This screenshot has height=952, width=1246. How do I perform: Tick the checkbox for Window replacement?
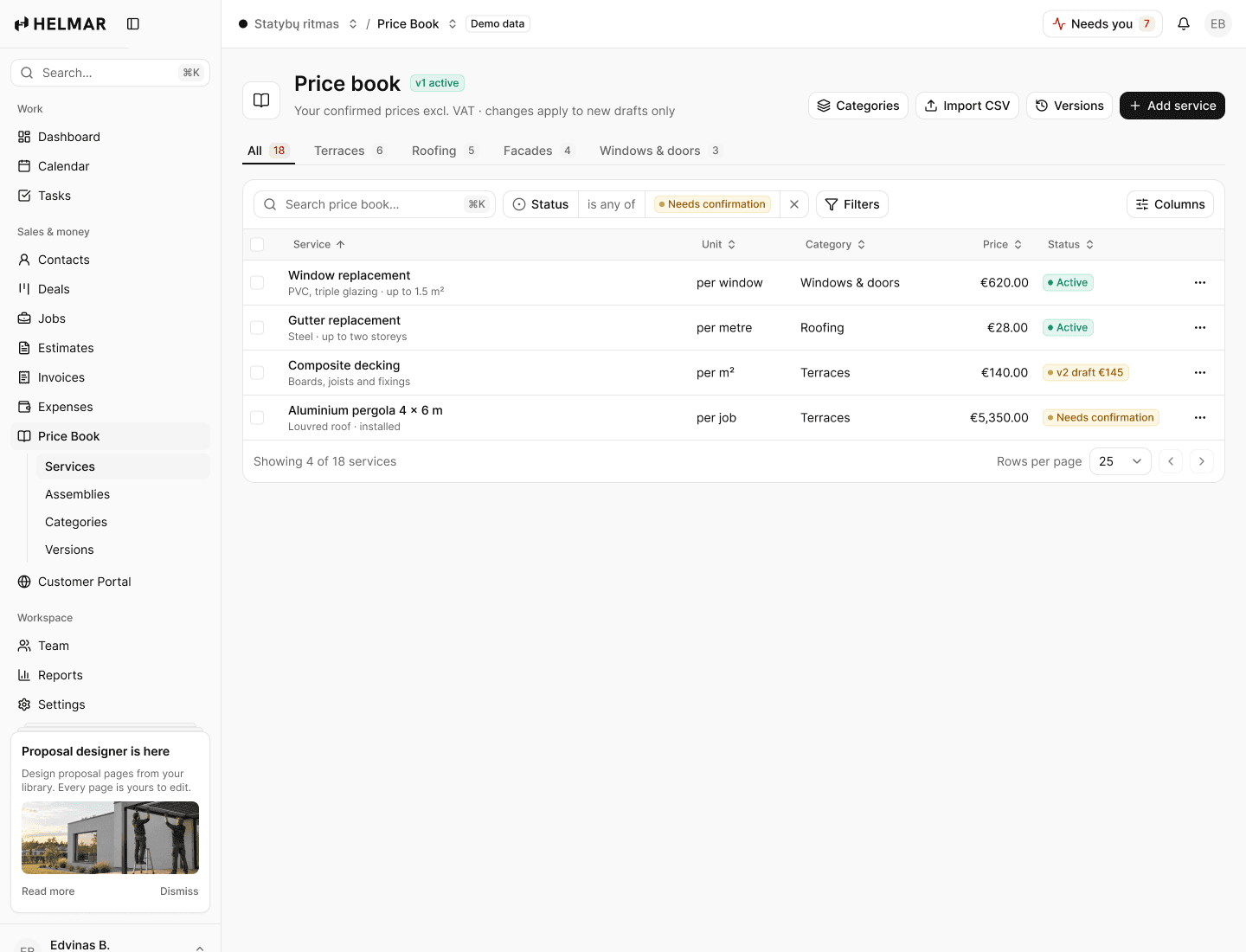click(x=257, y=283)
